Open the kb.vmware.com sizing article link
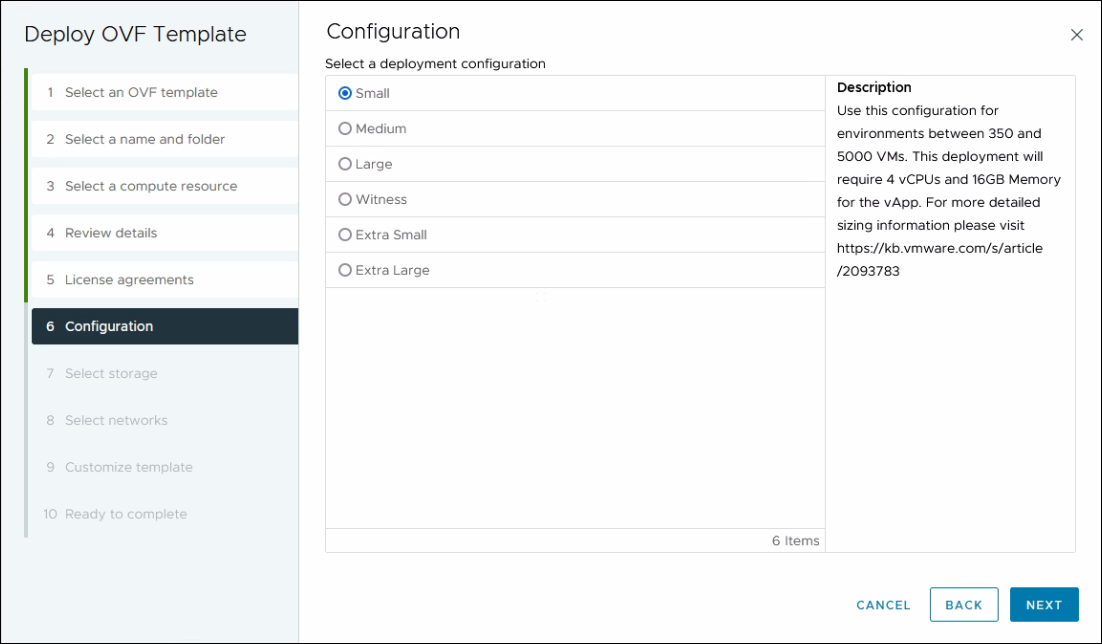1102x644 pixels. click(941, 248)
